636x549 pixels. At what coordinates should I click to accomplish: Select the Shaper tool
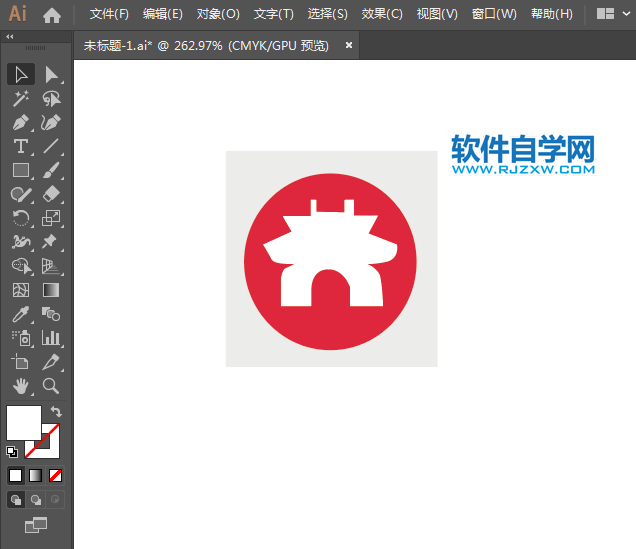click(x=21, y=194)
